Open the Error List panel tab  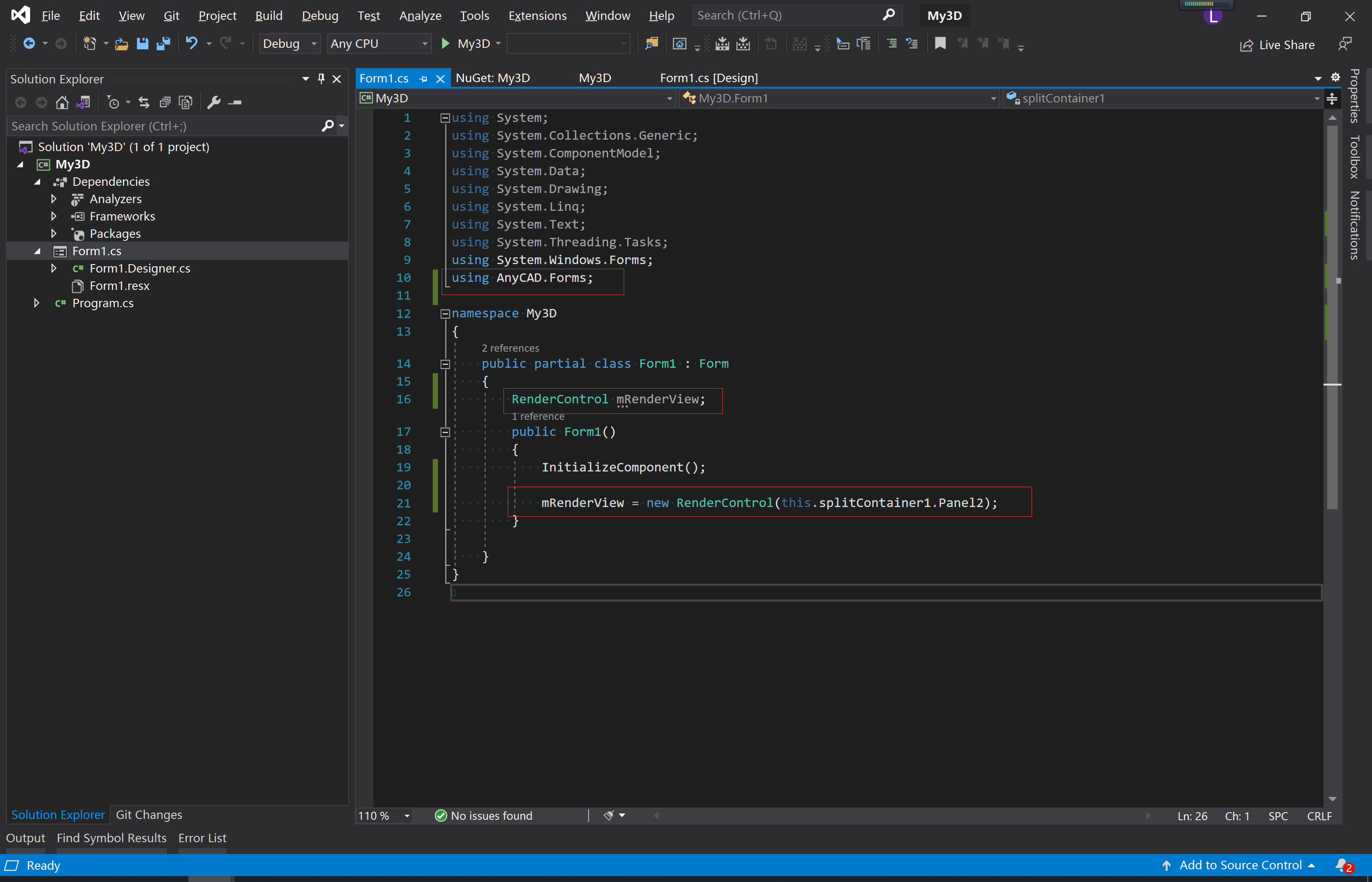(202, 838)
